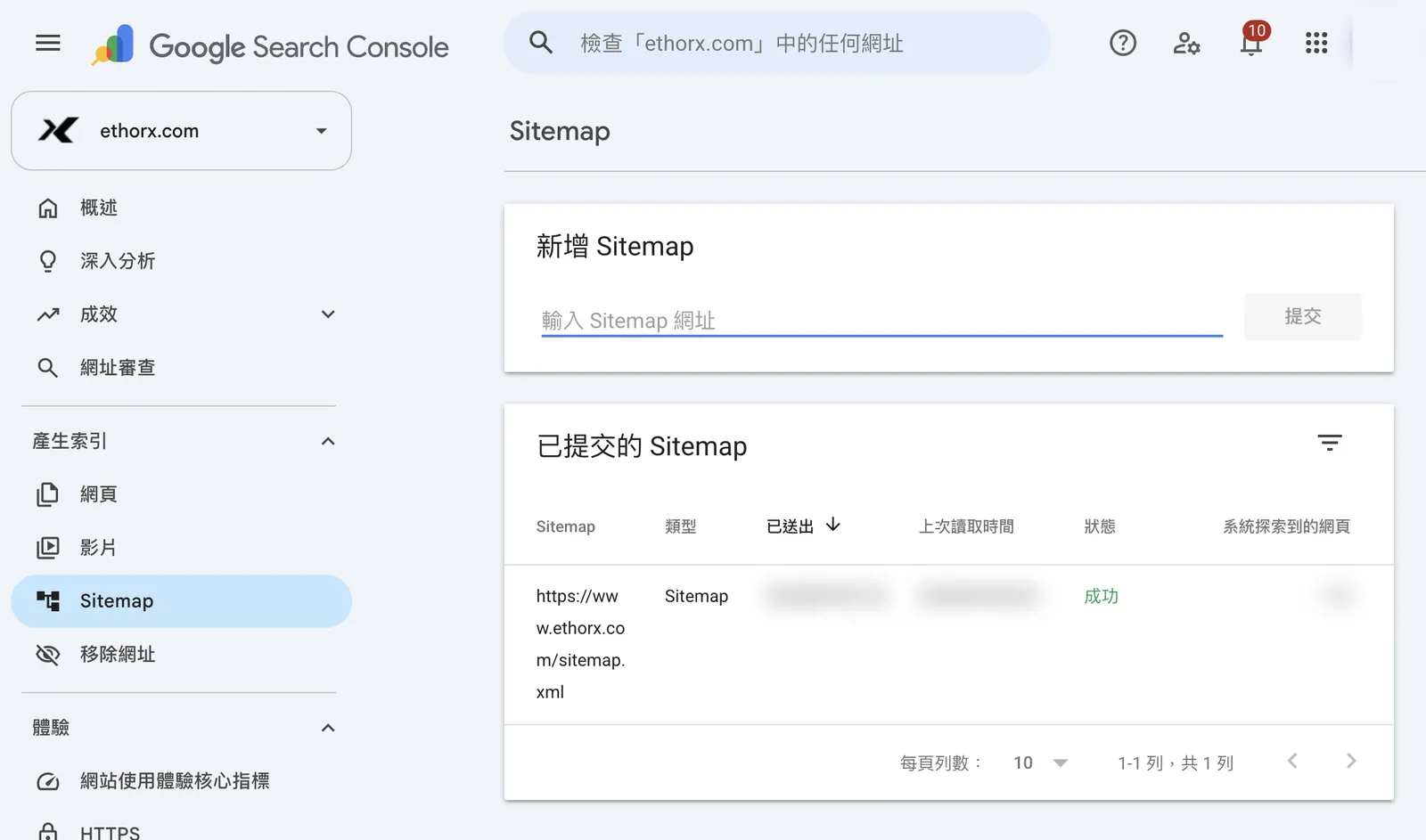Collapse the 產生索引 section
Image resolution: width=1426 pixels, height=840 pixels.
[328, 441]
